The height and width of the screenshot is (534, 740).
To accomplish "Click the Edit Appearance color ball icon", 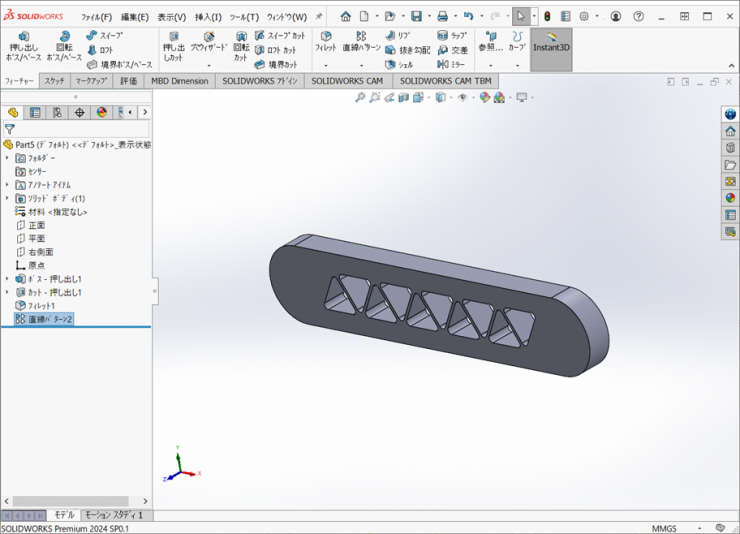I will 485,98.
